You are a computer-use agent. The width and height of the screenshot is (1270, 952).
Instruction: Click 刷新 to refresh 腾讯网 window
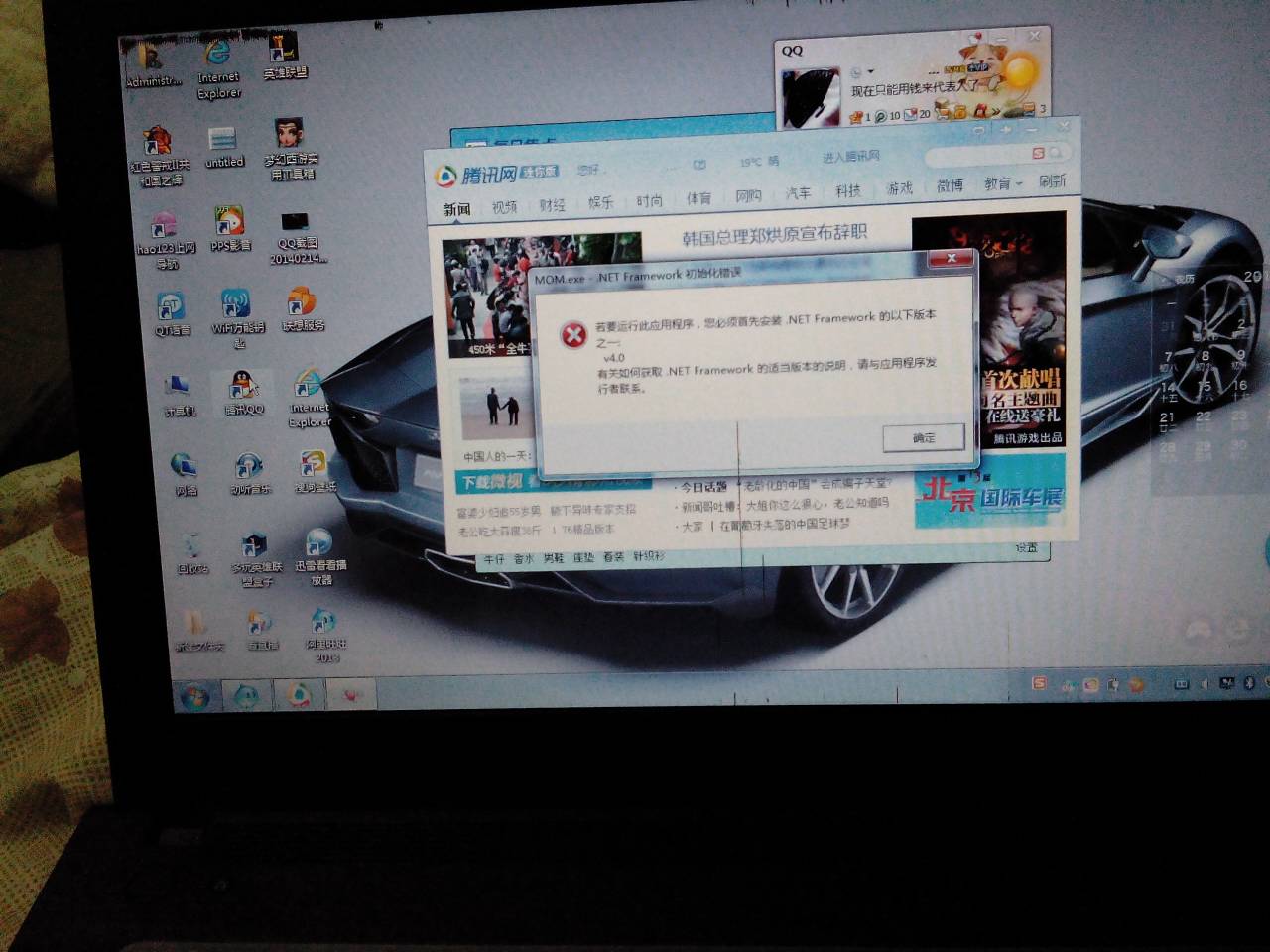click(1052, 180)
